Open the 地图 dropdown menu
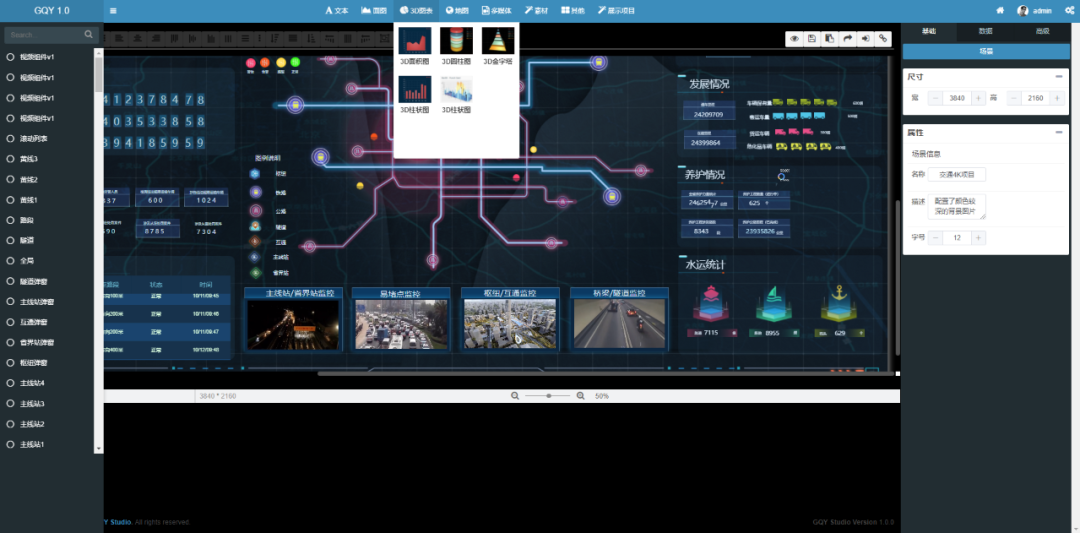 (457, 10)
